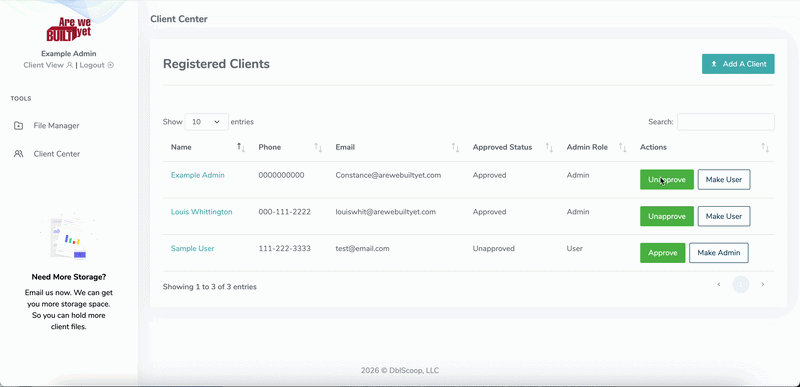Open the Example Admin client link
Image resolution: width=800 pixels, height=387 pixels.
[197, 175]
